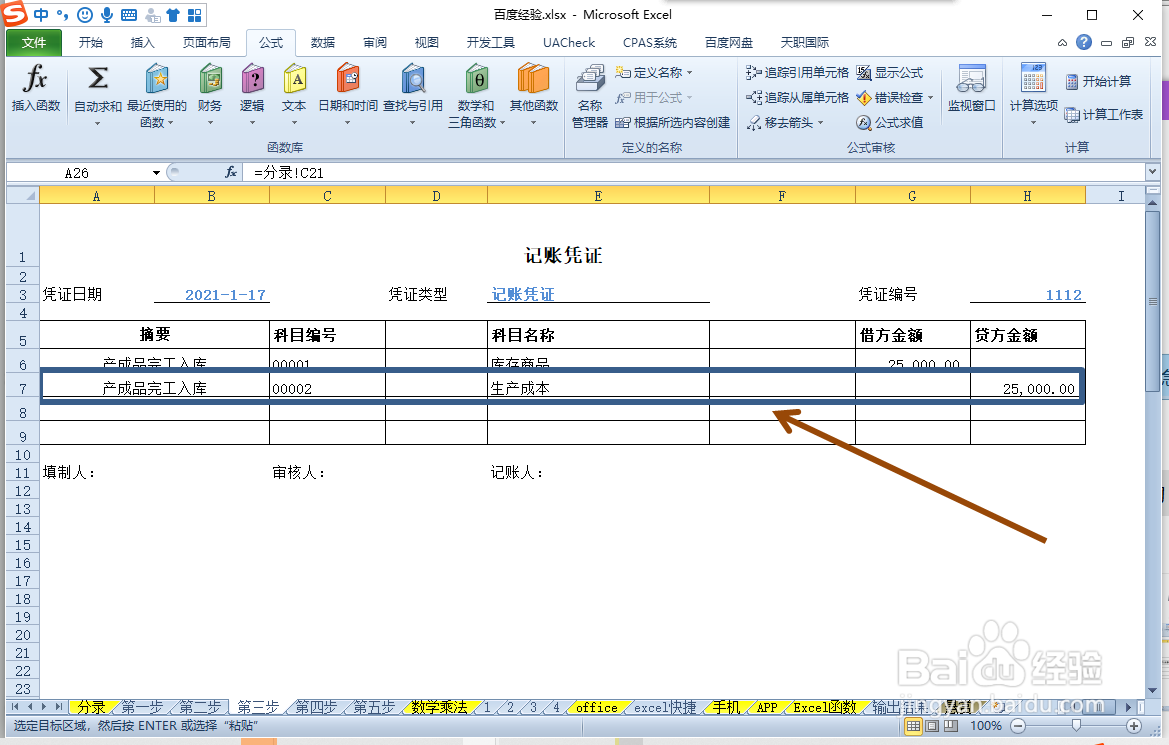Viewport: 1169px width, 745px height.
Task: Open the Financial (财务) functions icon
Action: [x=210, y=78]
